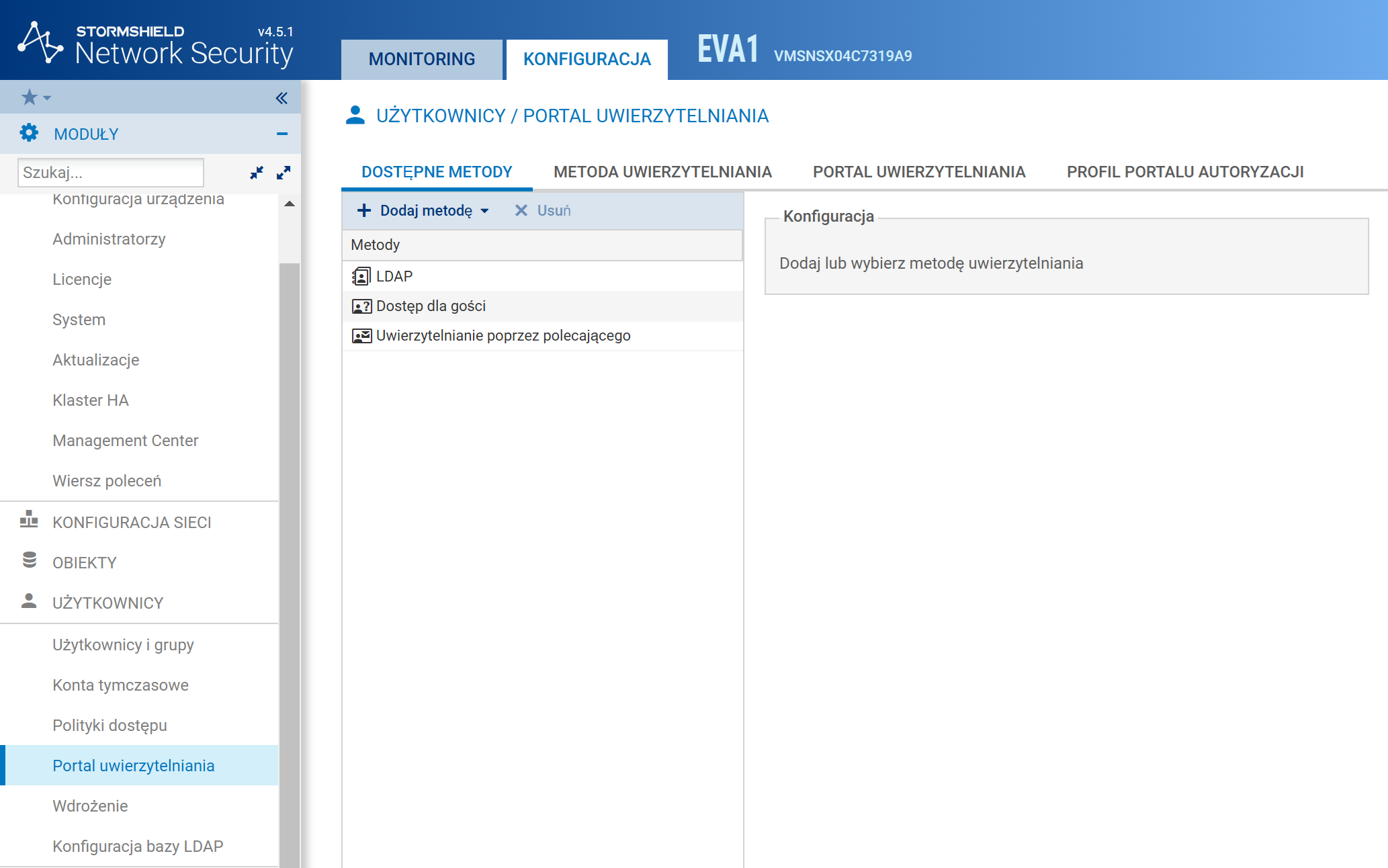This screenshot has width=1388, height=868.
Task: Click the favorites star icon
Action: 29,98
